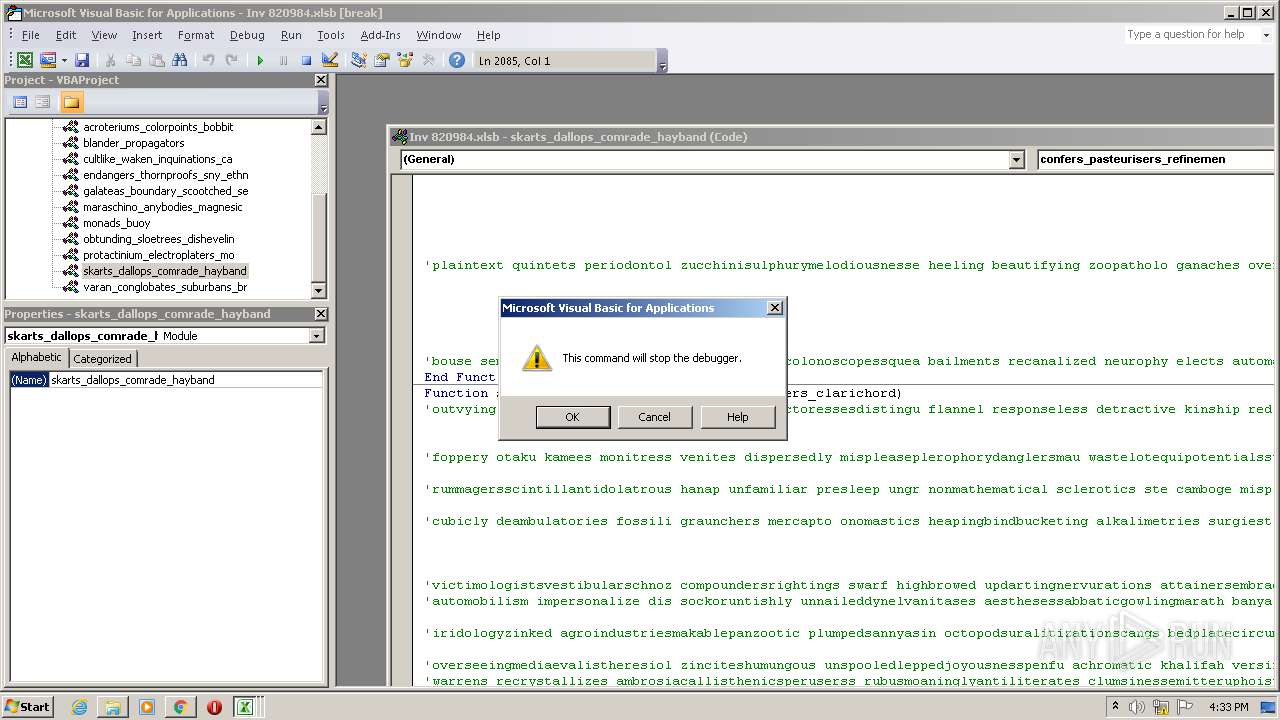Open the Edit menu
Viewport: 1280px width, 720px height.
[x=66, y=35]
